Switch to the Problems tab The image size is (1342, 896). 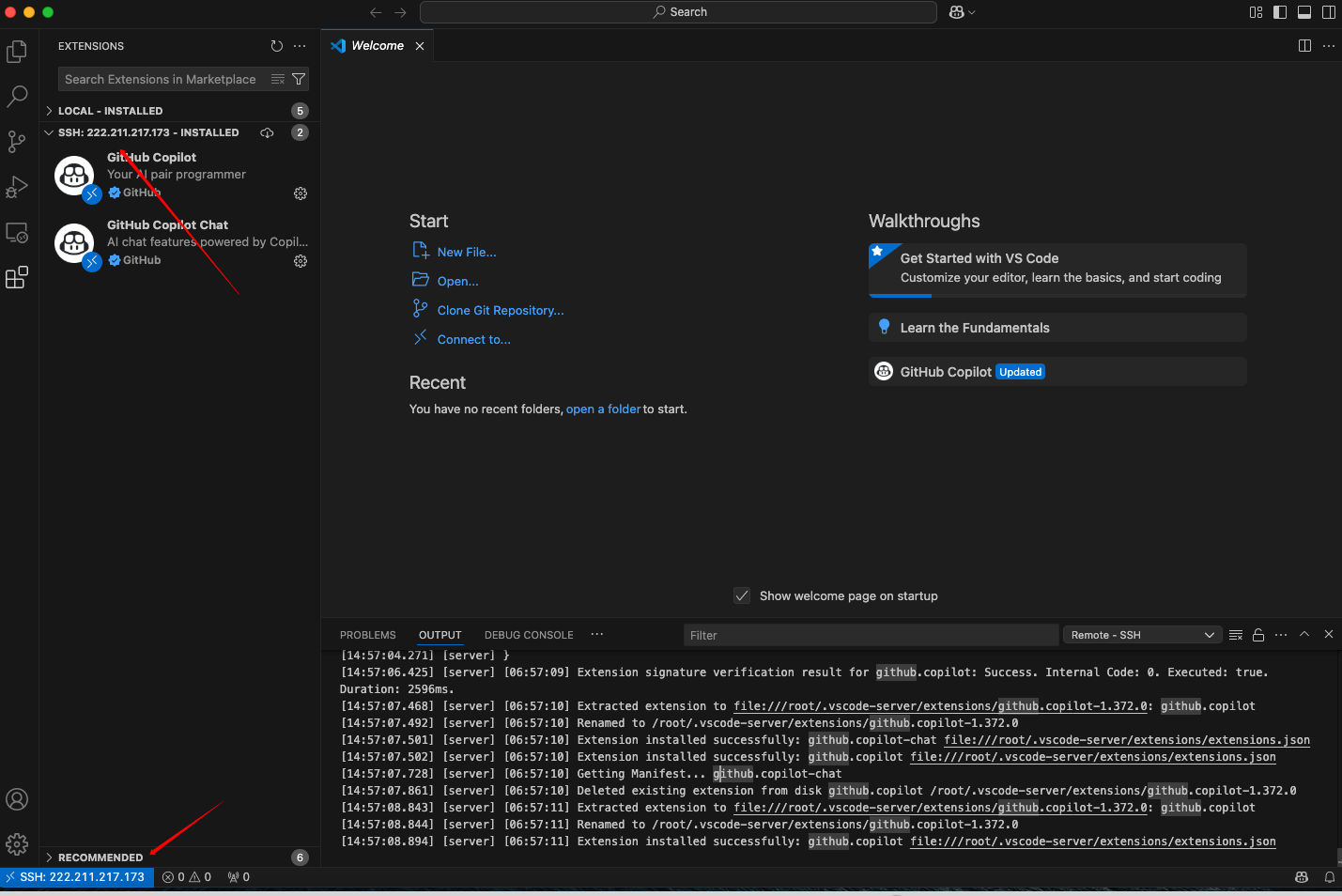[x=367, y=635]
